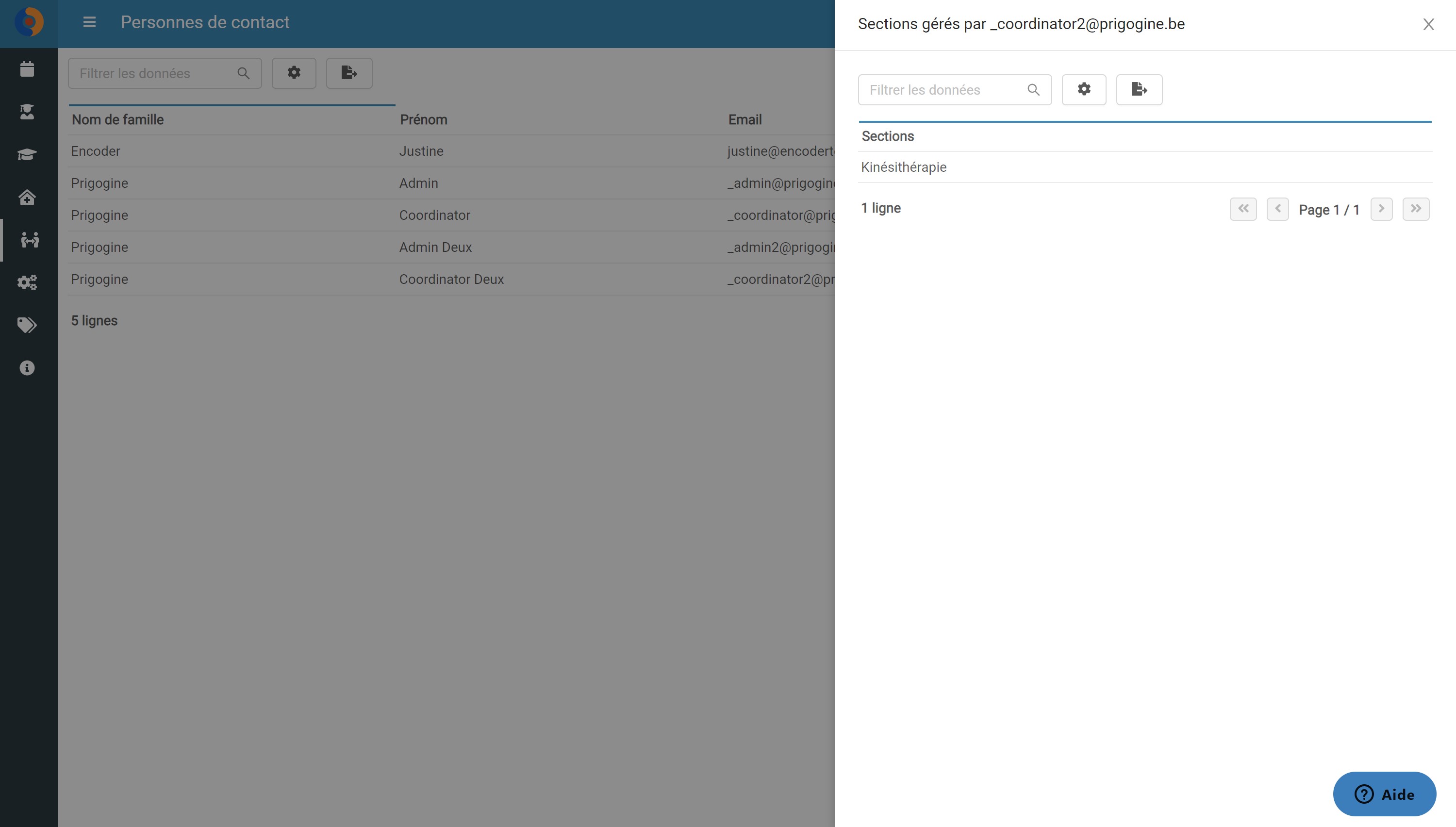
Task: Click the Admin Deux cell
Action: [435, 247]
